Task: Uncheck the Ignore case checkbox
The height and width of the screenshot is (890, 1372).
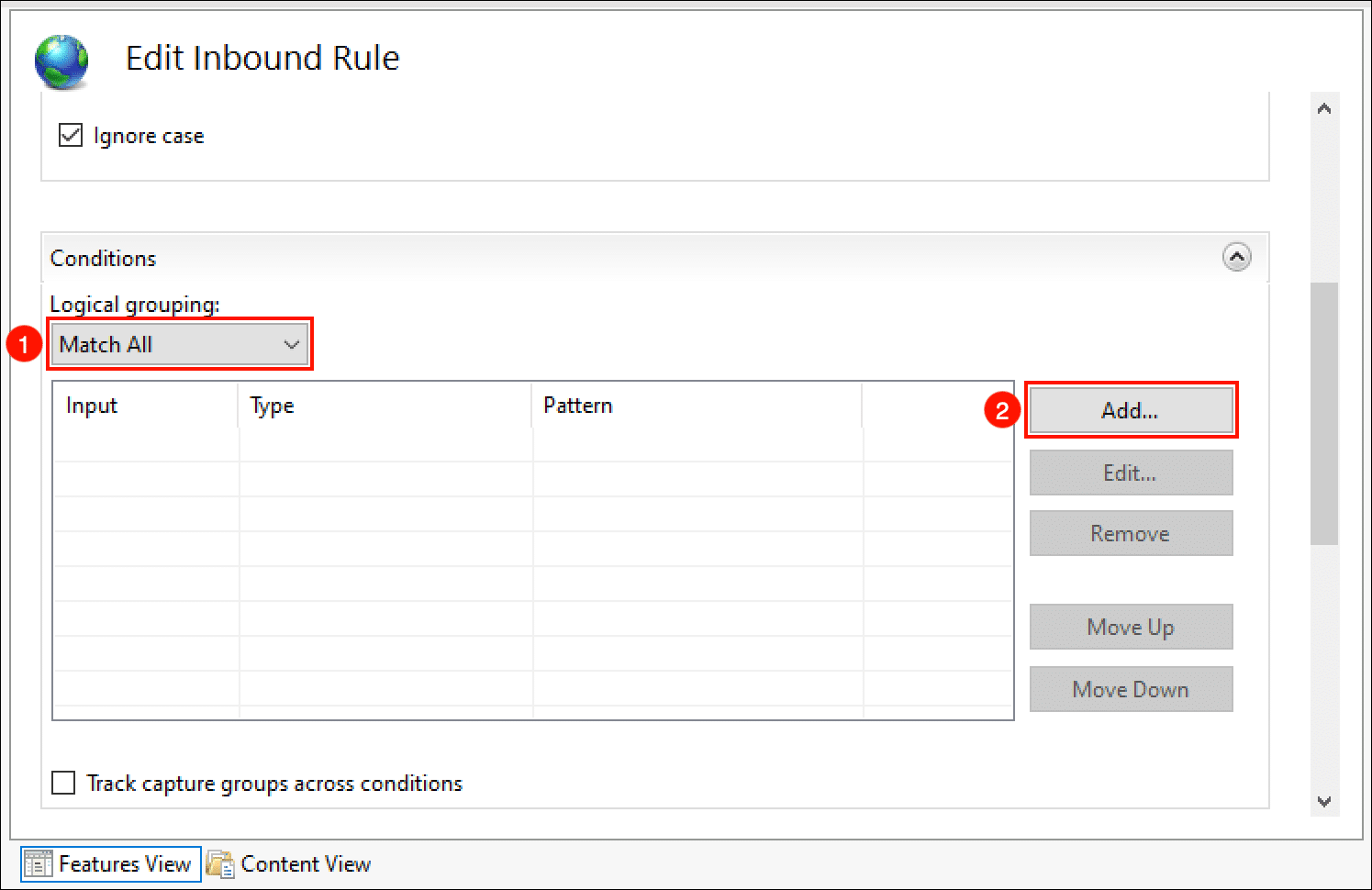Action: coord(71,136)
